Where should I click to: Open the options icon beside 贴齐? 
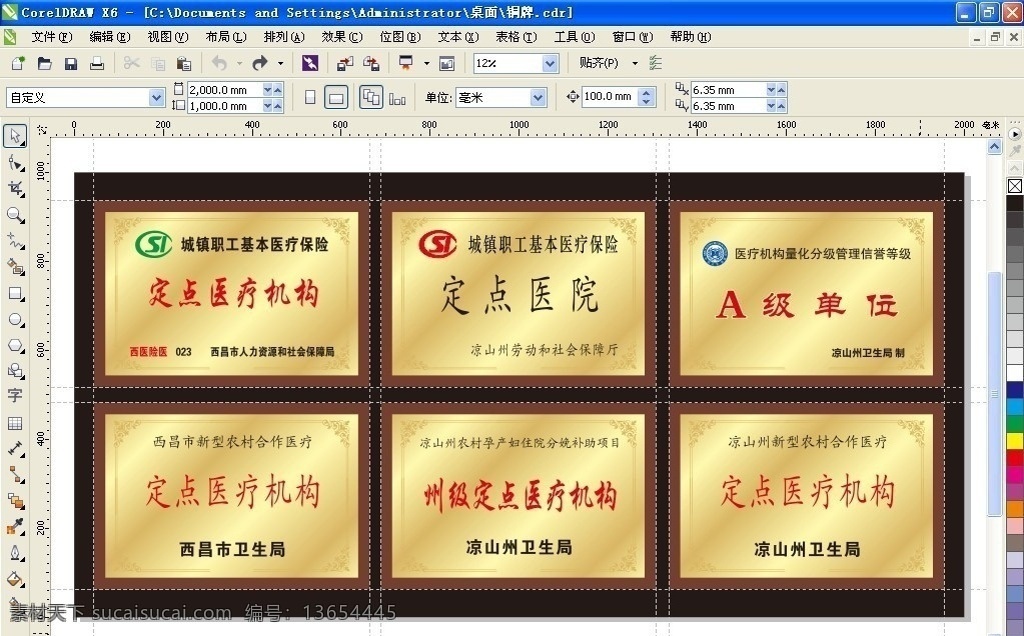click(656, 63)
